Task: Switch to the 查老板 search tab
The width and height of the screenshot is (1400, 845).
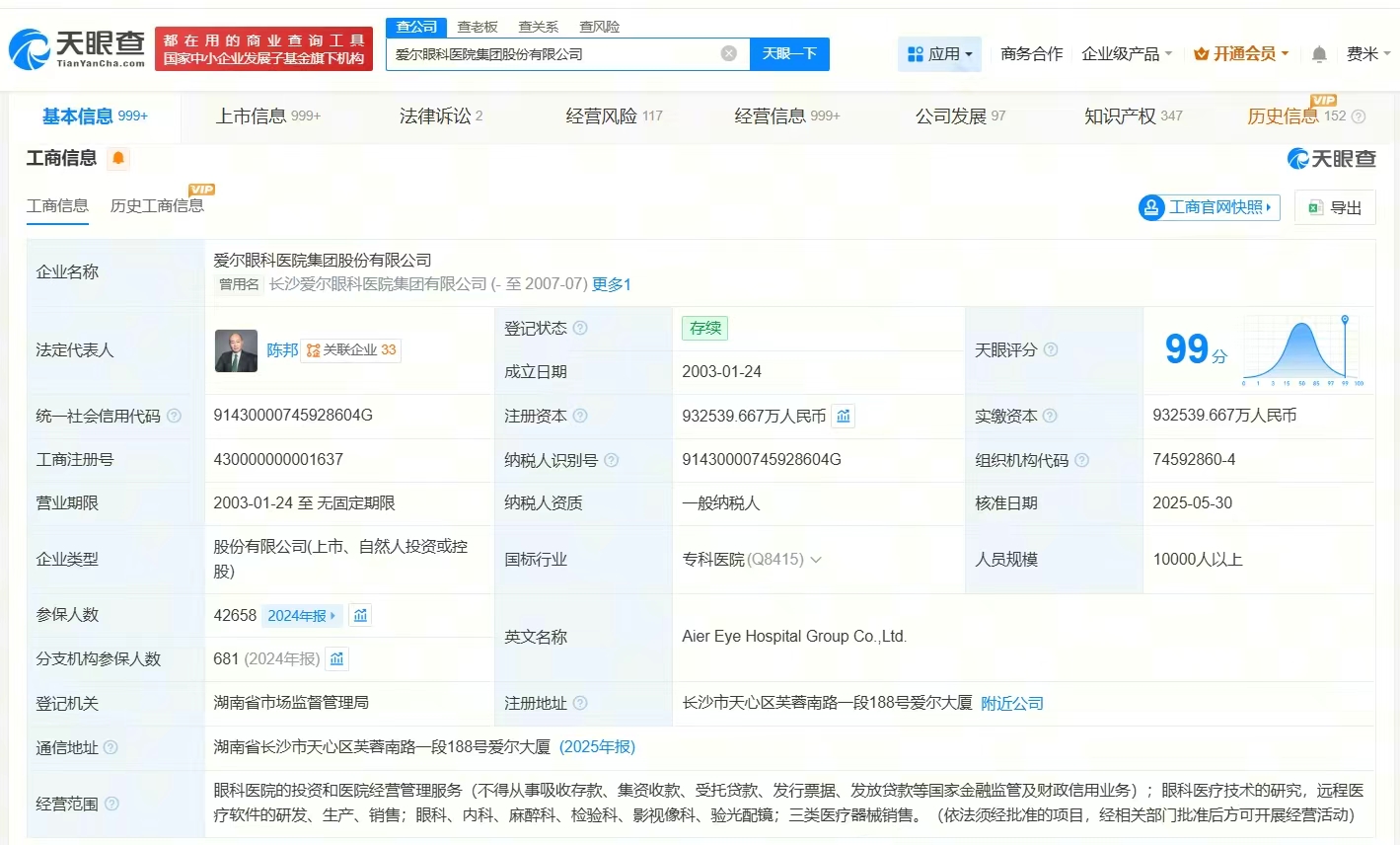Action: pyautogui.click(x=478, y=27)
